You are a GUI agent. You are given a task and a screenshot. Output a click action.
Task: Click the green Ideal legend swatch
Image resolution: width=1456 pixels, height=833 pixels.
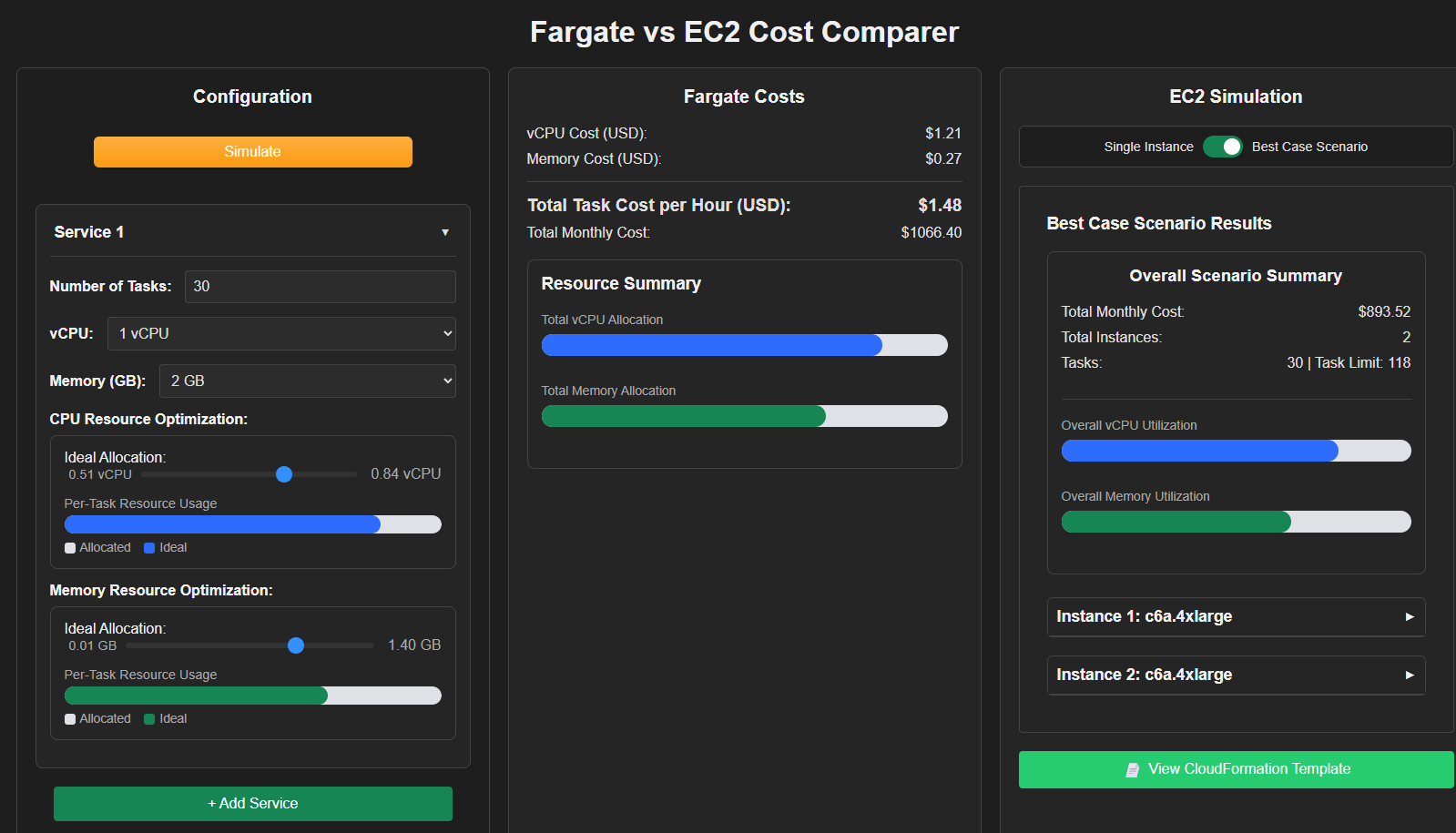click(149, 719)
